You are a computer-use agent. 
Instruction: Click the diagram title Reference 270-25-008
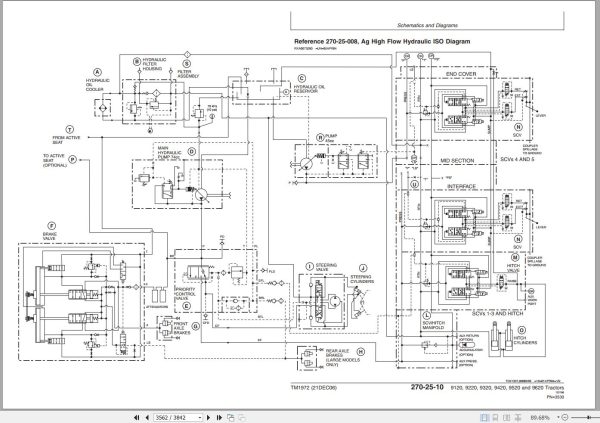point(382,41)
